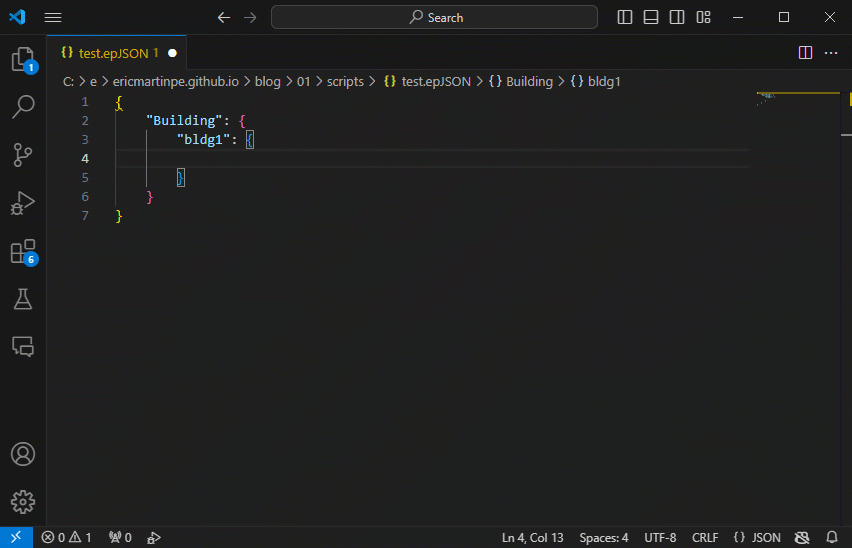This screenshot has width=852, height=548.
Task: Toggle the secondary side bar layout
Action: (x=677, y=17)
